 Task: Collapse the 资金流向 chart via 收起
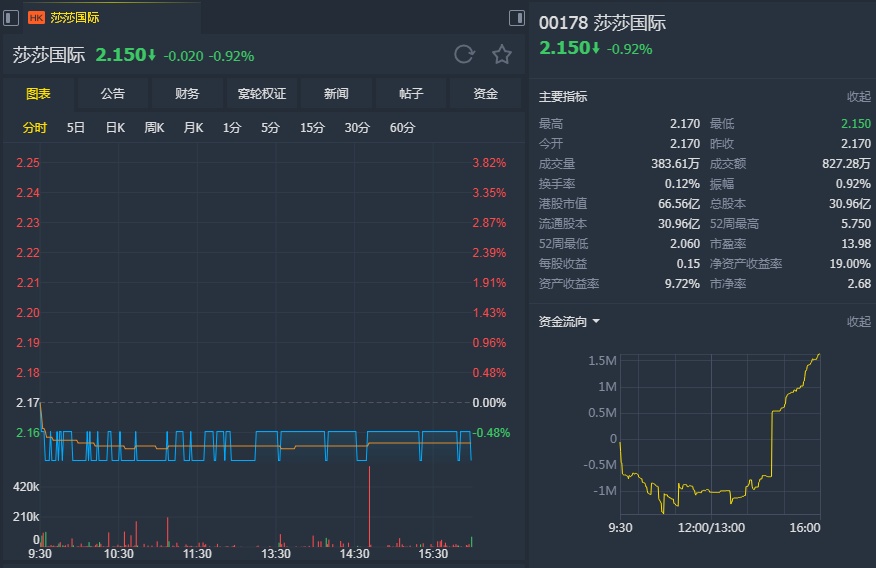point(859,322)
